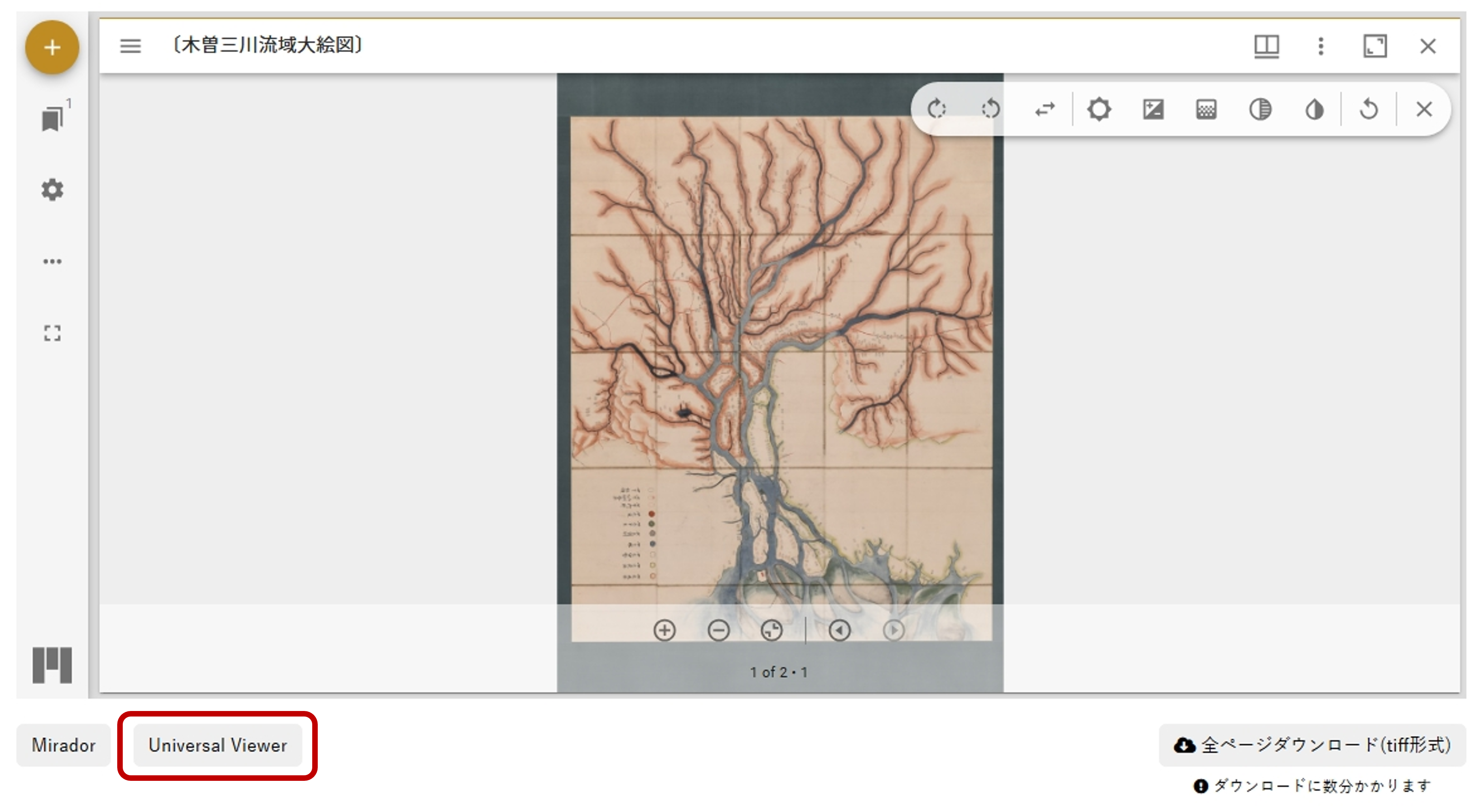Open the brightness adjustment slider

click(x=1099, y=109)
